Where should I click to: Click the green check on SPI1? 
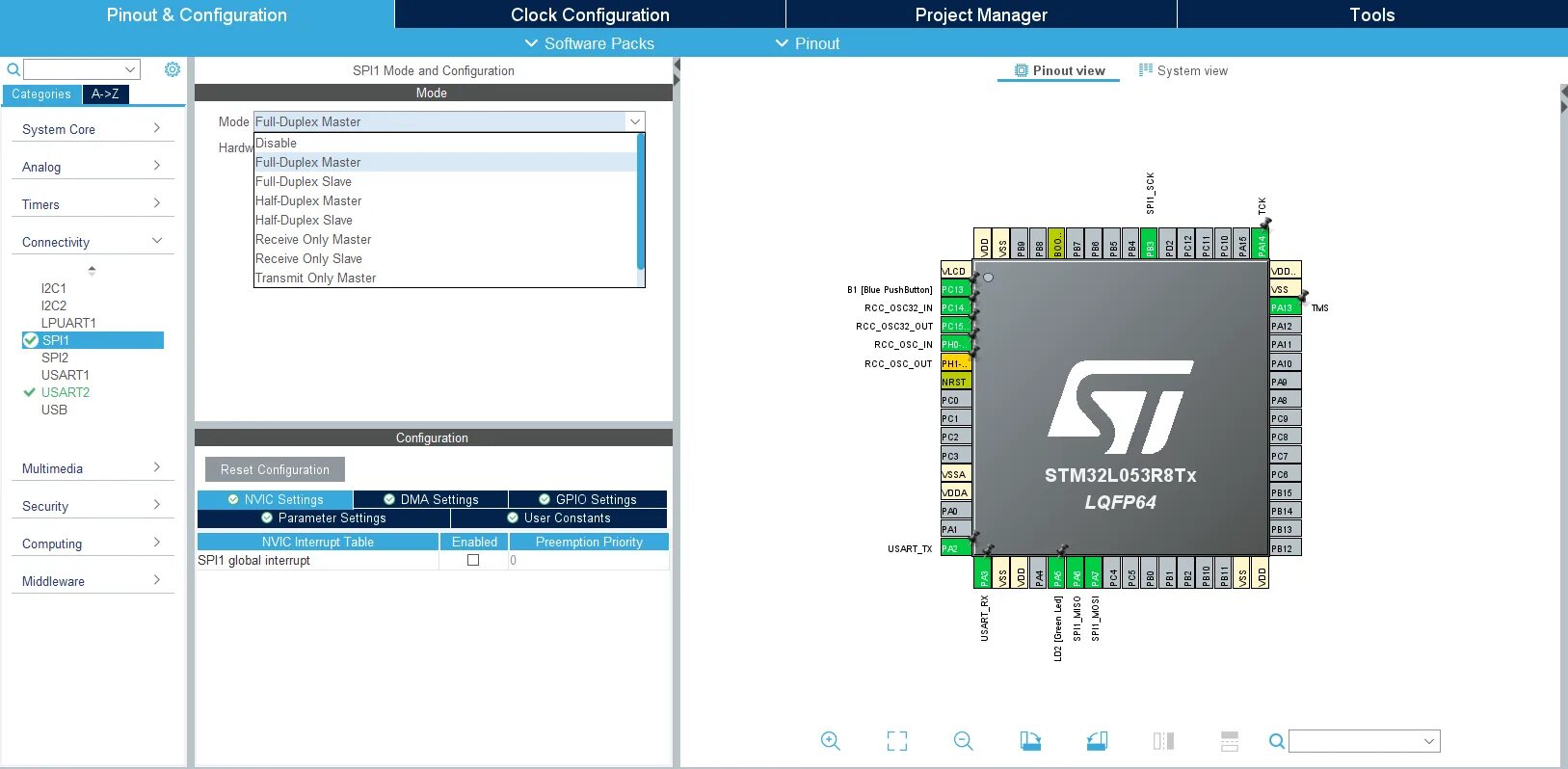[31, 340]
